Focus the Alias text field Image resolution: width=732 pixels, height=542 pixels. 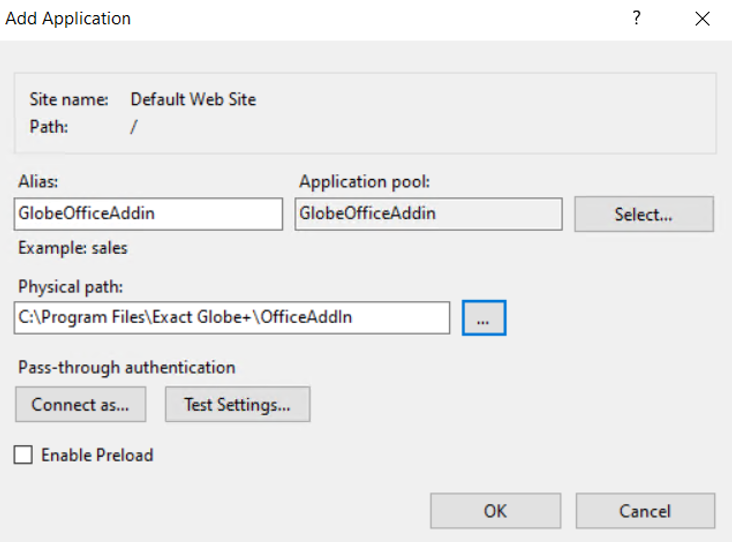(148, 214)
